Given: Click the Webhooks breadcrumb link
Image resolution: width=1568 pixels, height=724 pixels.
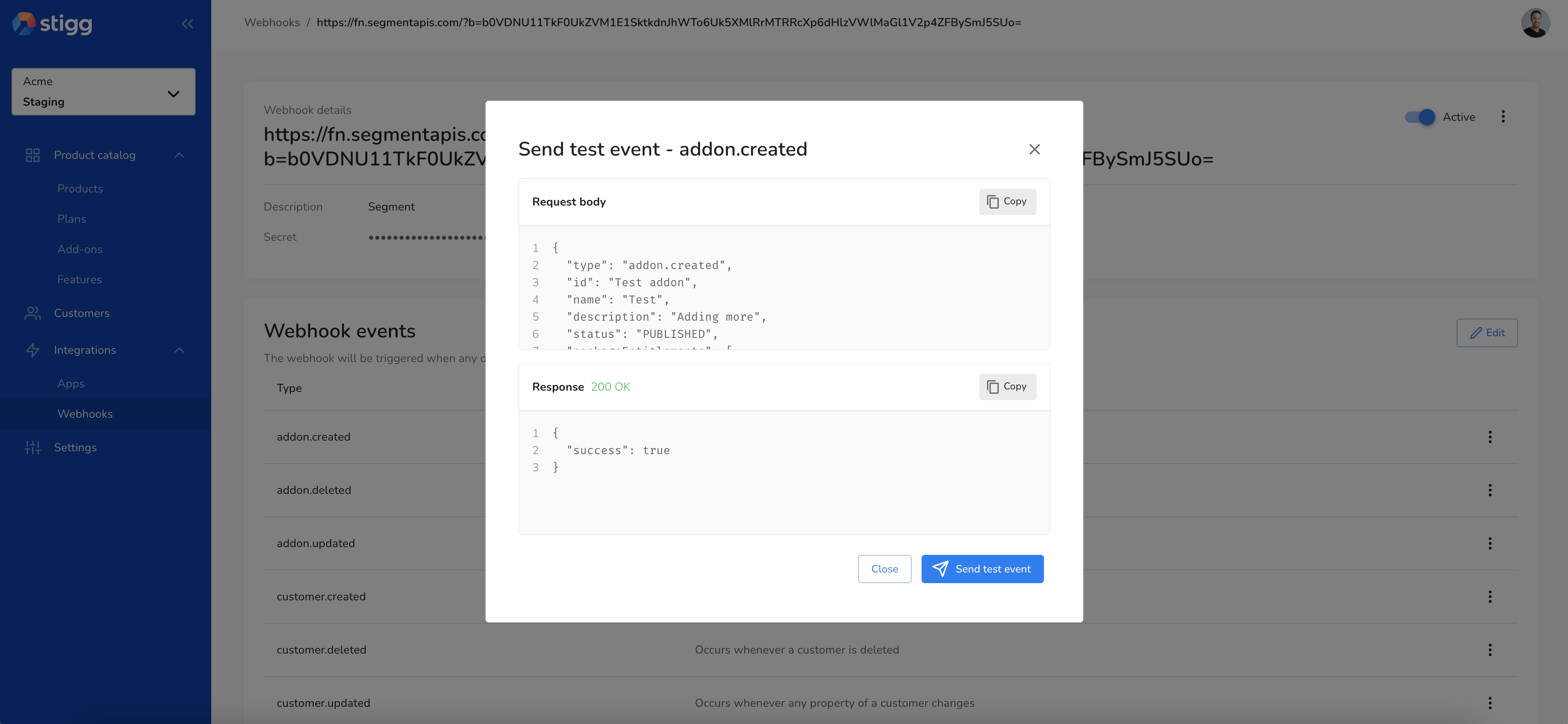Looking at the screenshot, I should [x=271, y=23].
